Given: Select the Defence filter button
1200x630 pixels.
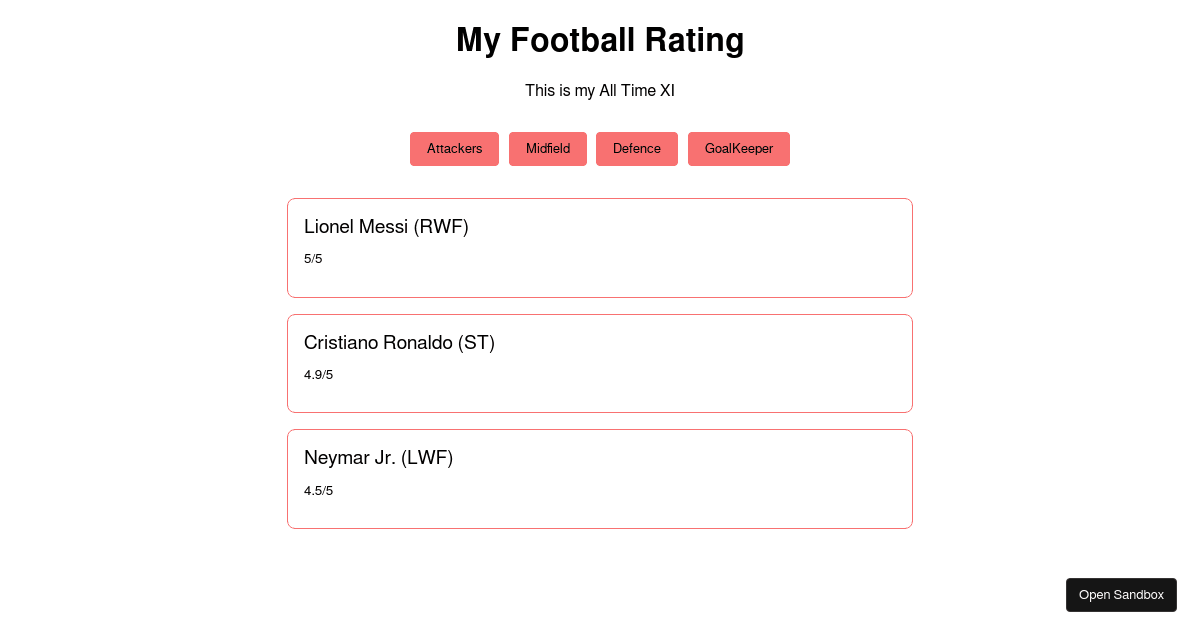Looking at the screenshot, I should (x=636, y=148).
